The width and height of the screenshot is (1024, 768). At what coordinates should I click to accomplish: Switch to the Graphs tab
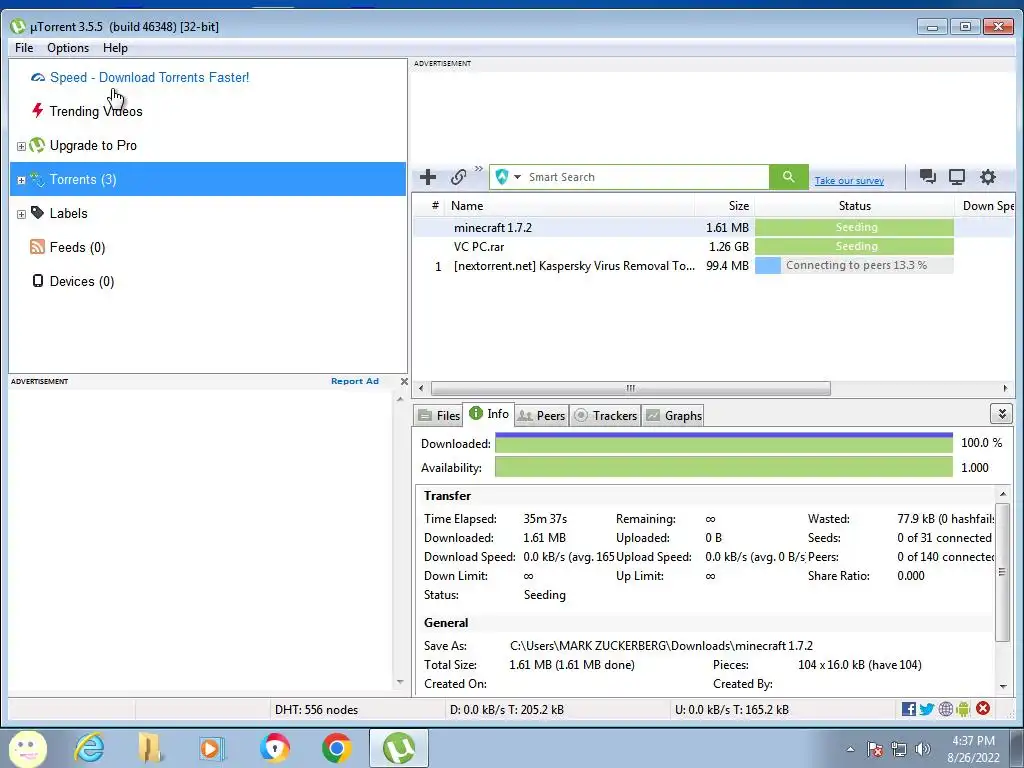(x=673, y=415)
